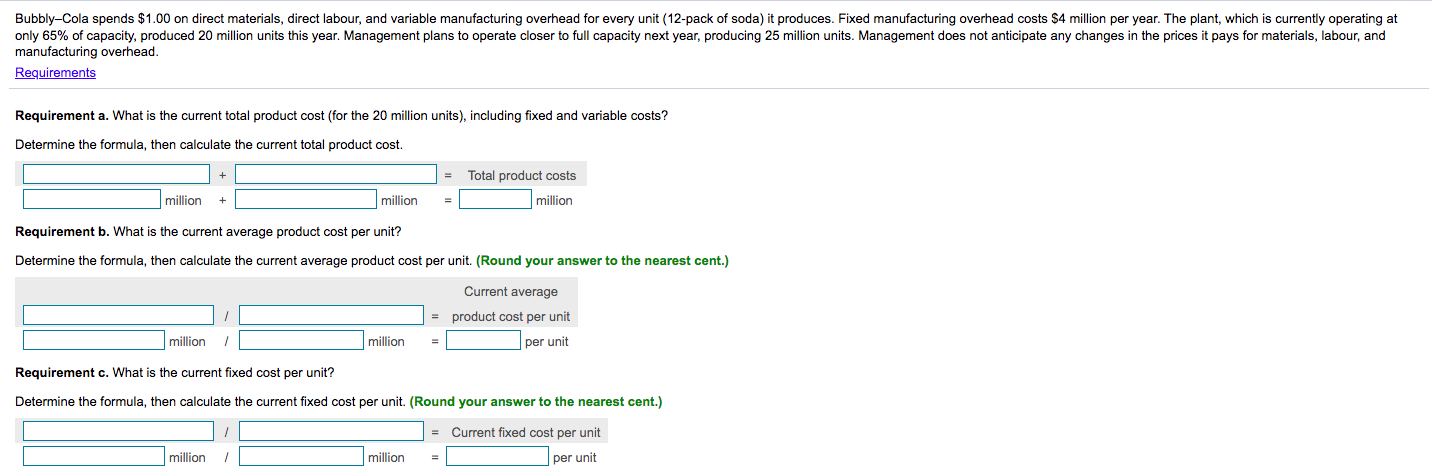Click the bold Requirement a. heading text
The image size is (1432, 476).
(x=62, y=116)
